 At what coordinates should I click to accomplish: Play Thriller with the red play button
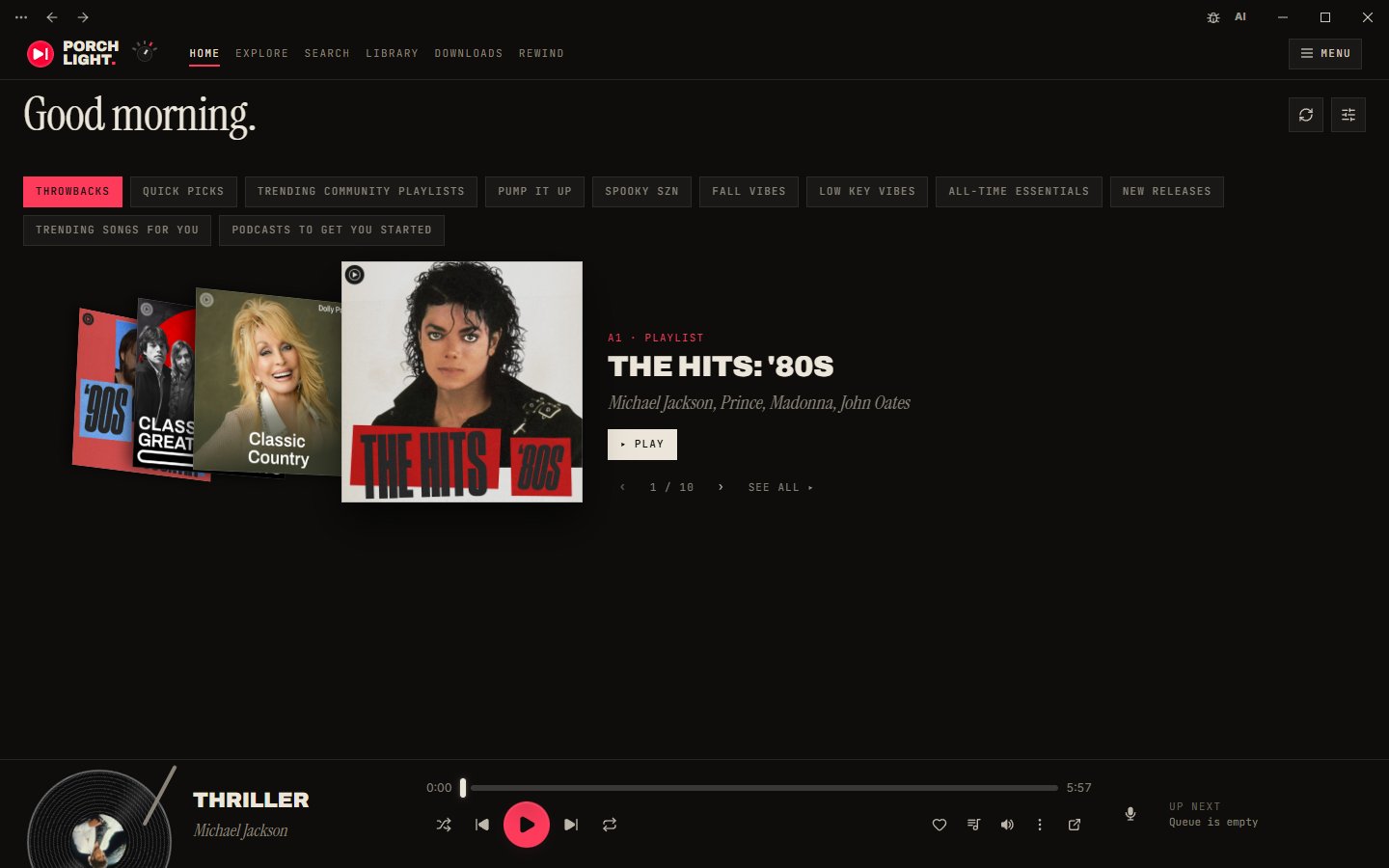(x=527, y=825)
